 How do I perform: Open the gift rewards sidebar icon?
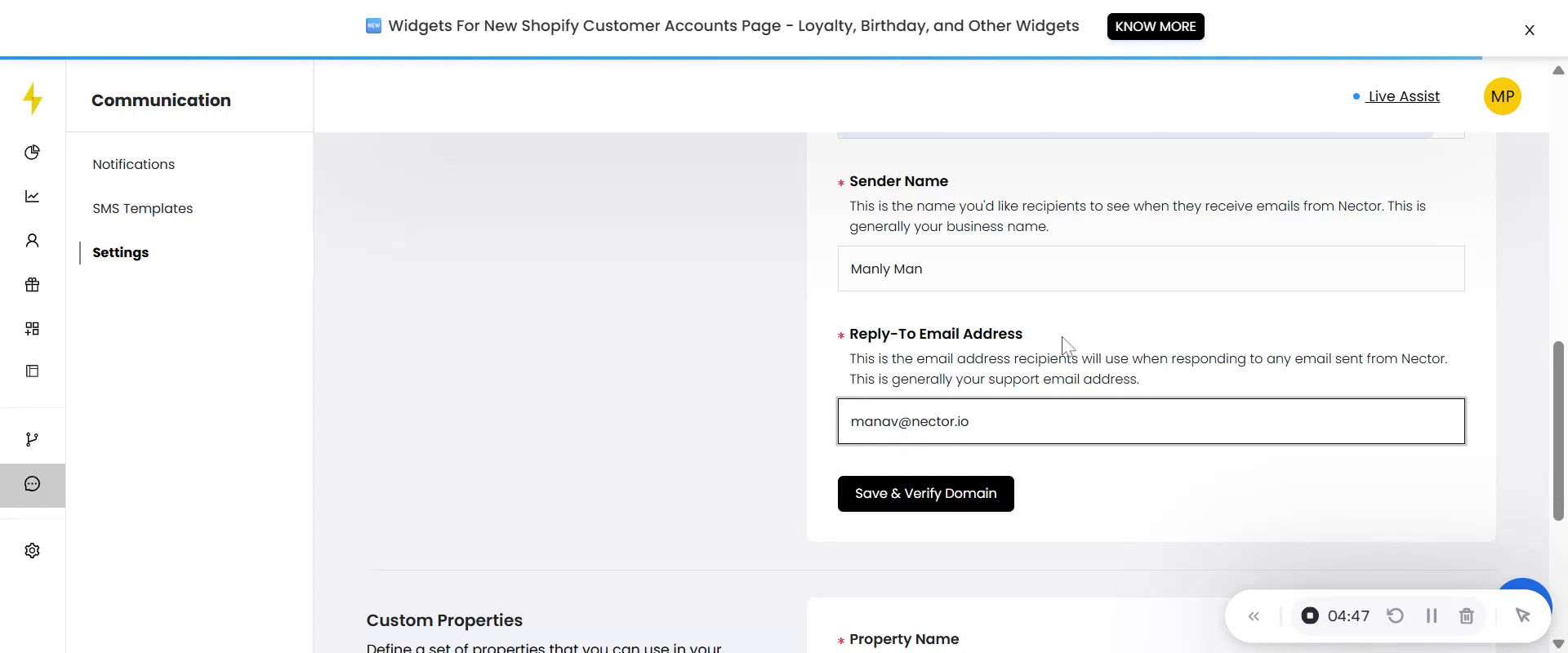click(33, 285)
